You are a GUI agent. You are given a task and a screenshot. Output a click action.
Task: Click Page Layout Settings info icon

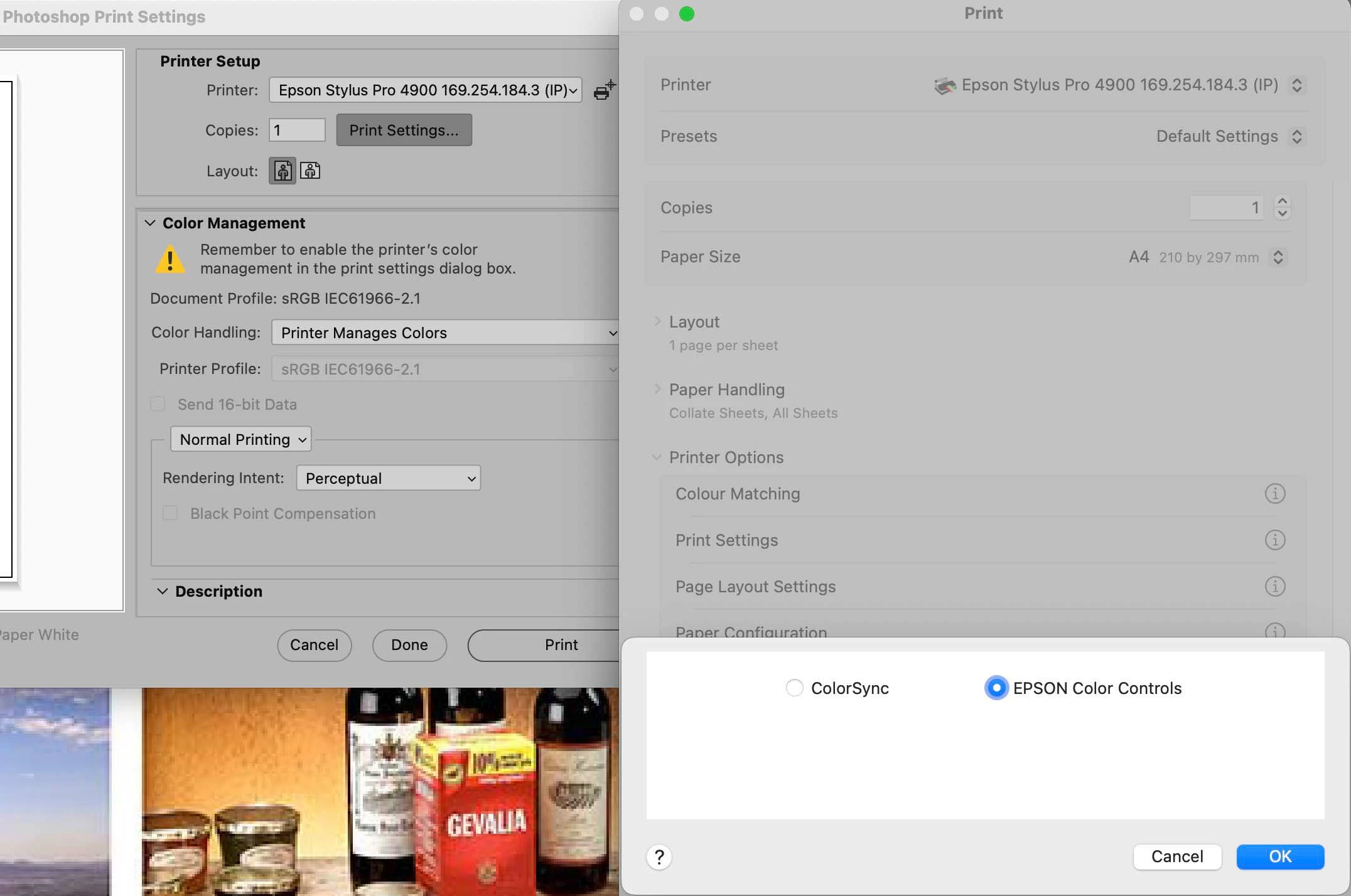pyautogui.click(x=1274, y=587)
